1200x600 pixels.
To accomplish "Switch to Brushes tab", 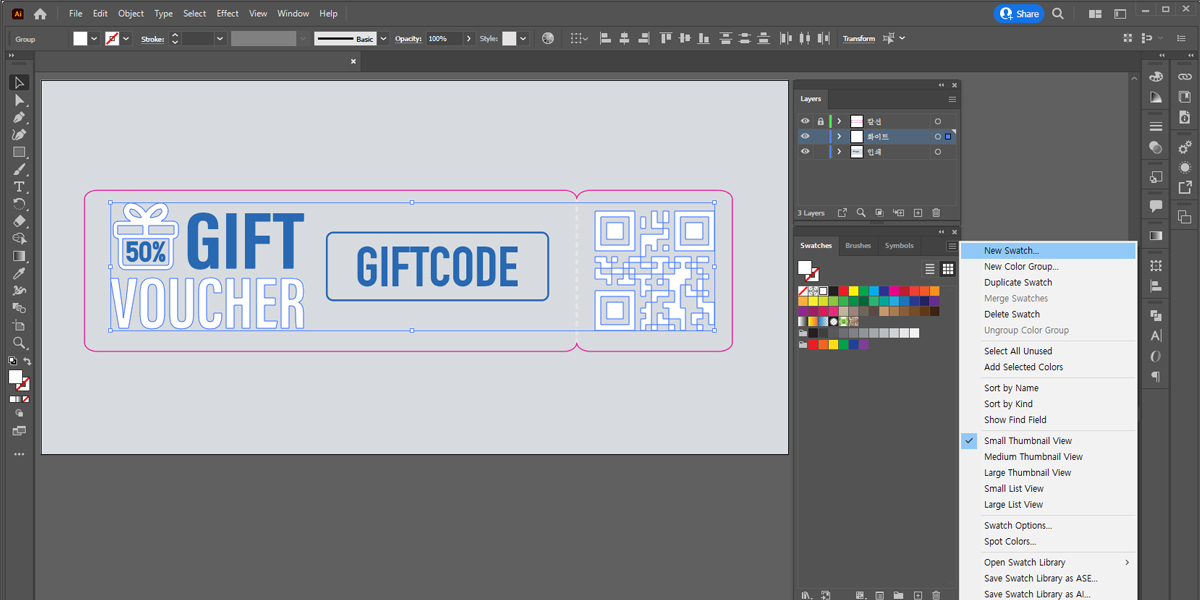I will coord(858,245).
